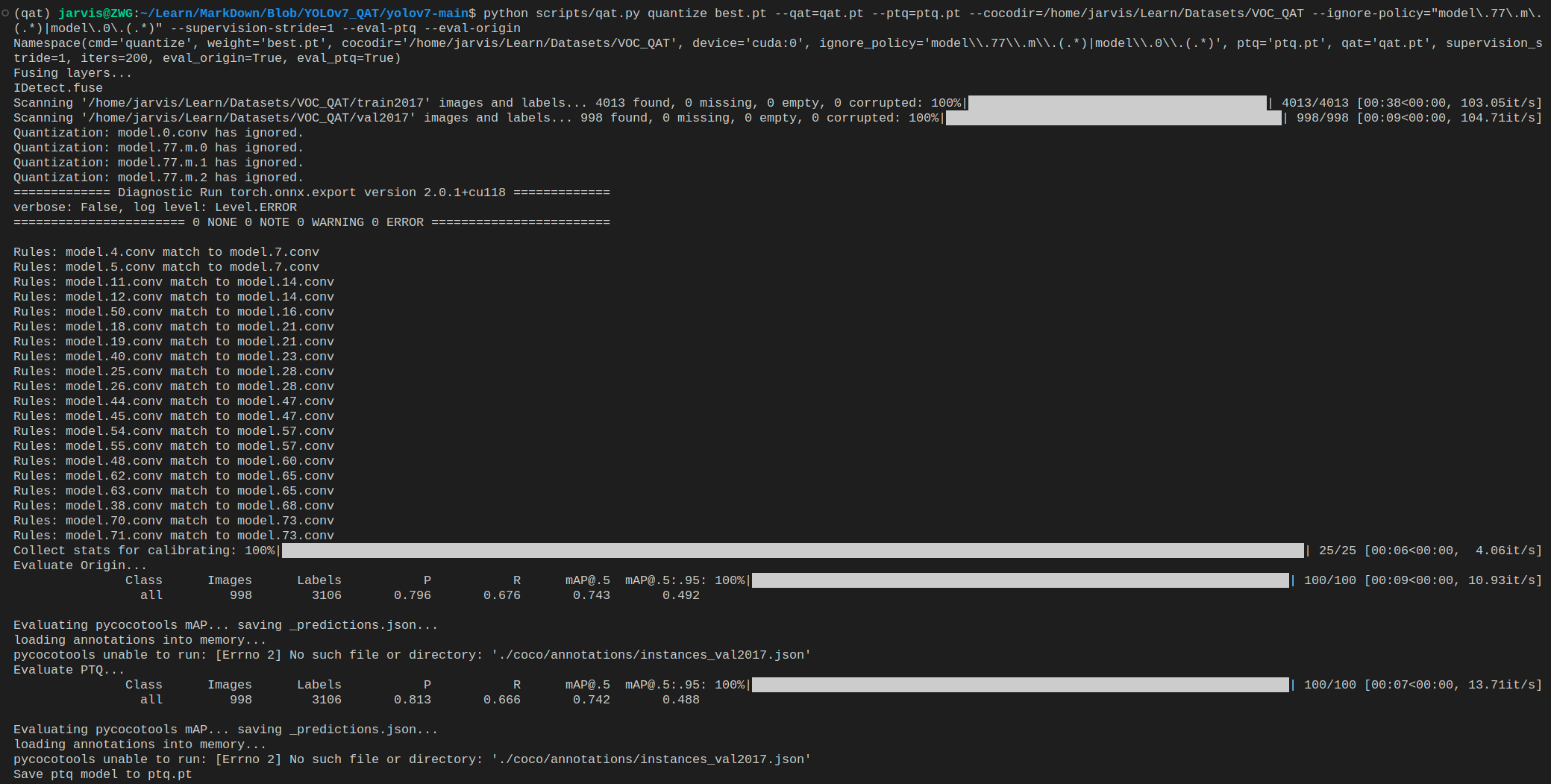Click the '10.93it/s' speed readout
1551x784 pixels.
[1502, 580]
